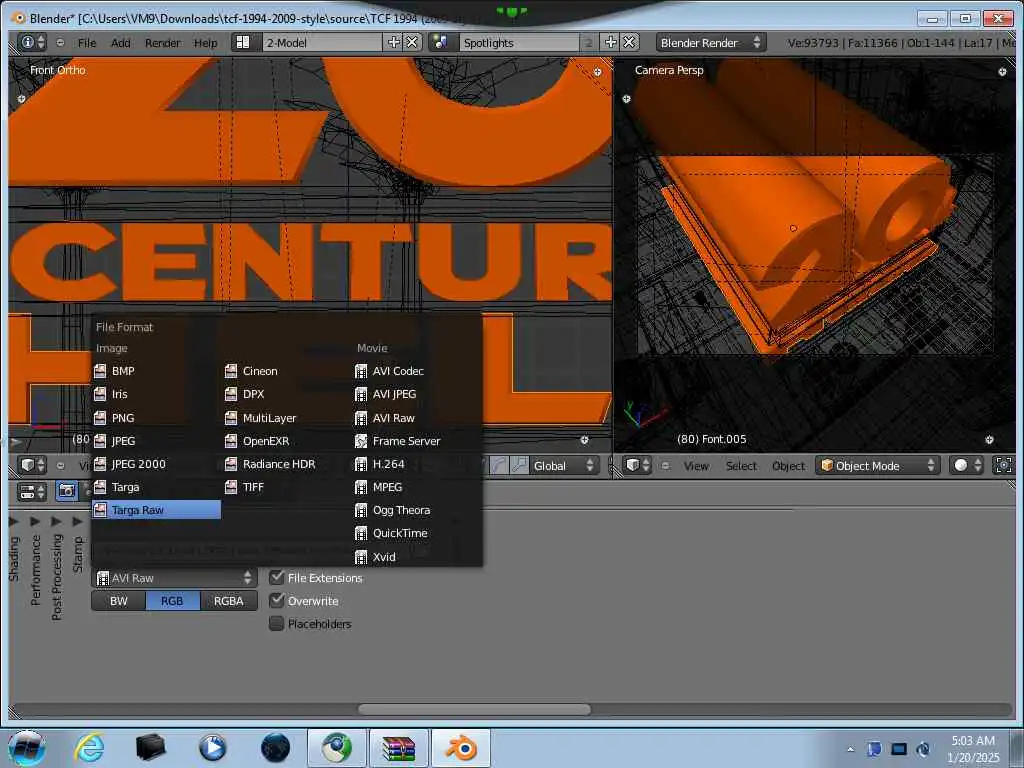This screenshot has width=1024, height=768.
Task: Open WinRAR from the taskbar
Action: point(398,748)
